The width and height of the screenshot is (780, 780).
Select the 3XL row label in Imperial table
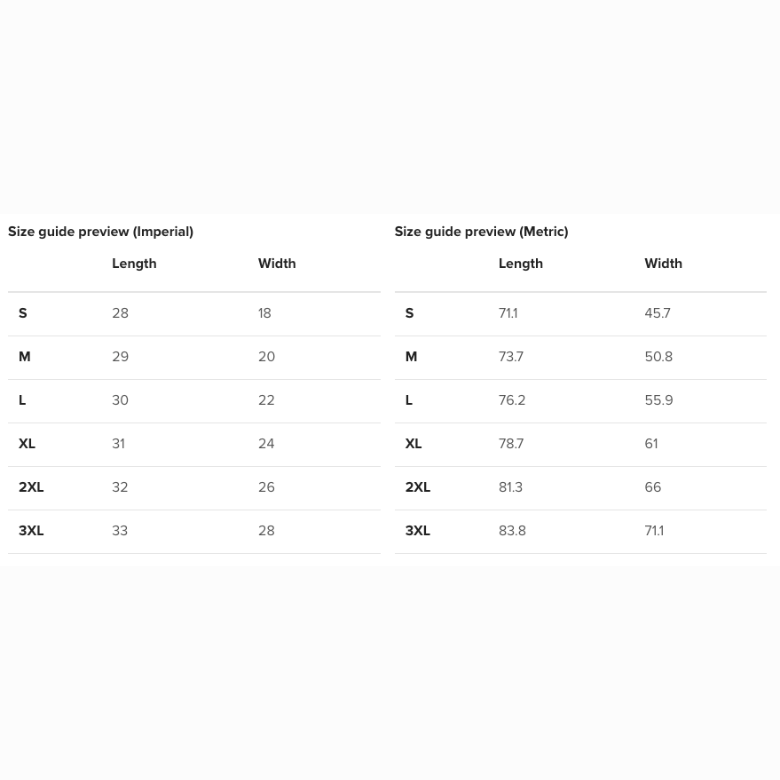pyautogui.click(x=31, y=530)
